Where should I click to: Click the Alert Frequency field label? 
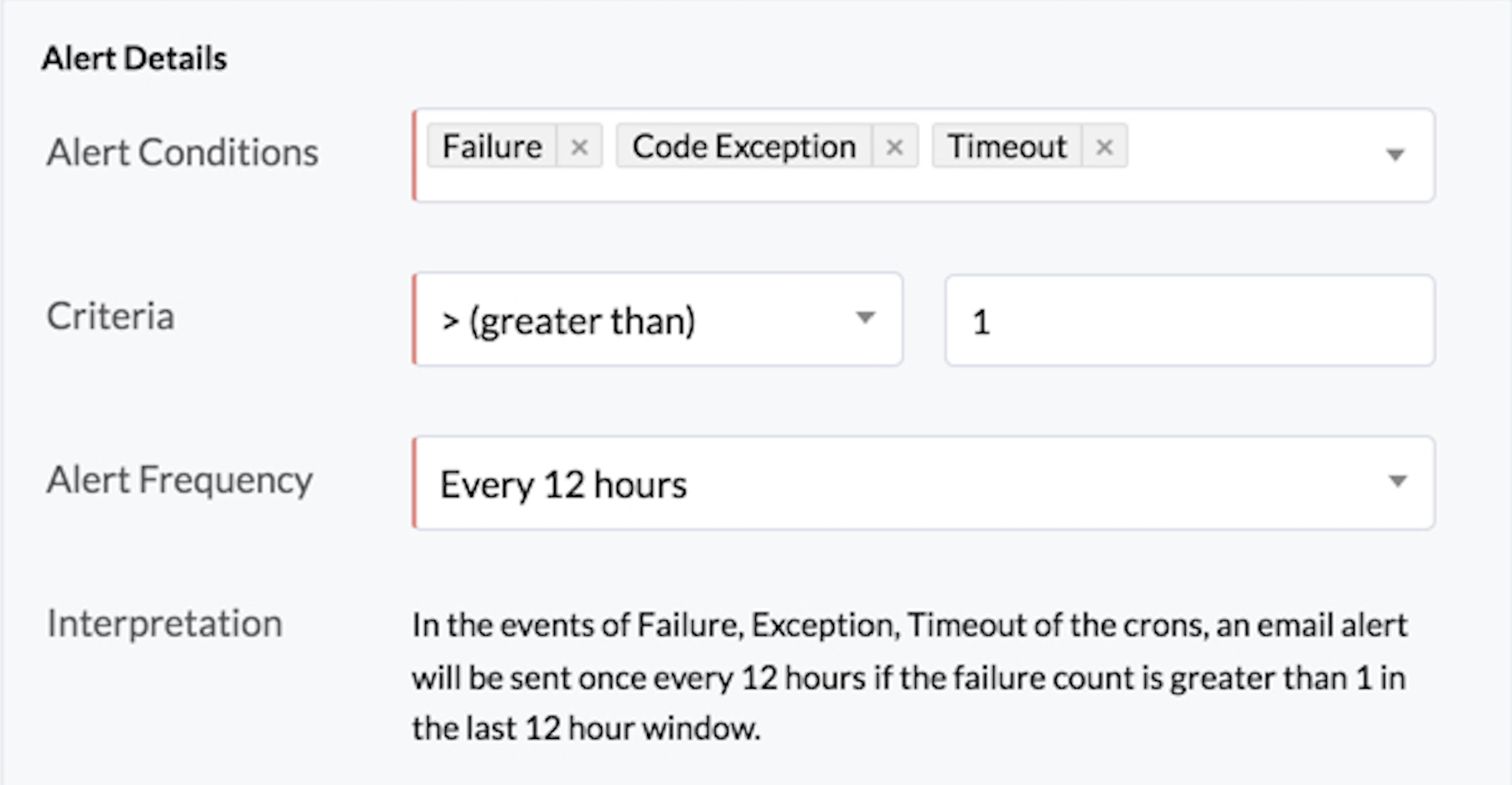coord(180,480)
